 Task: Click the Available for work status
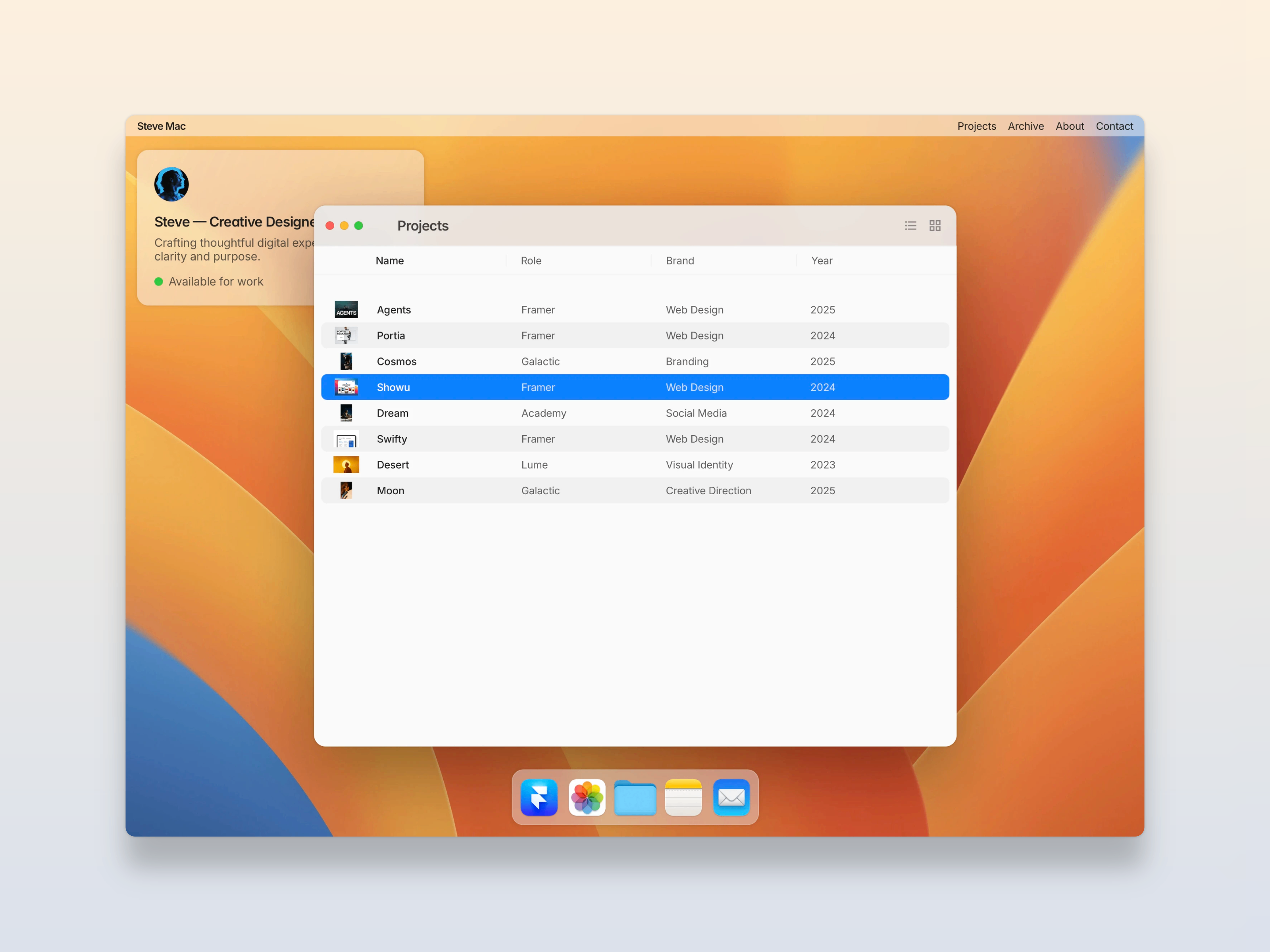tap(216, 281)
